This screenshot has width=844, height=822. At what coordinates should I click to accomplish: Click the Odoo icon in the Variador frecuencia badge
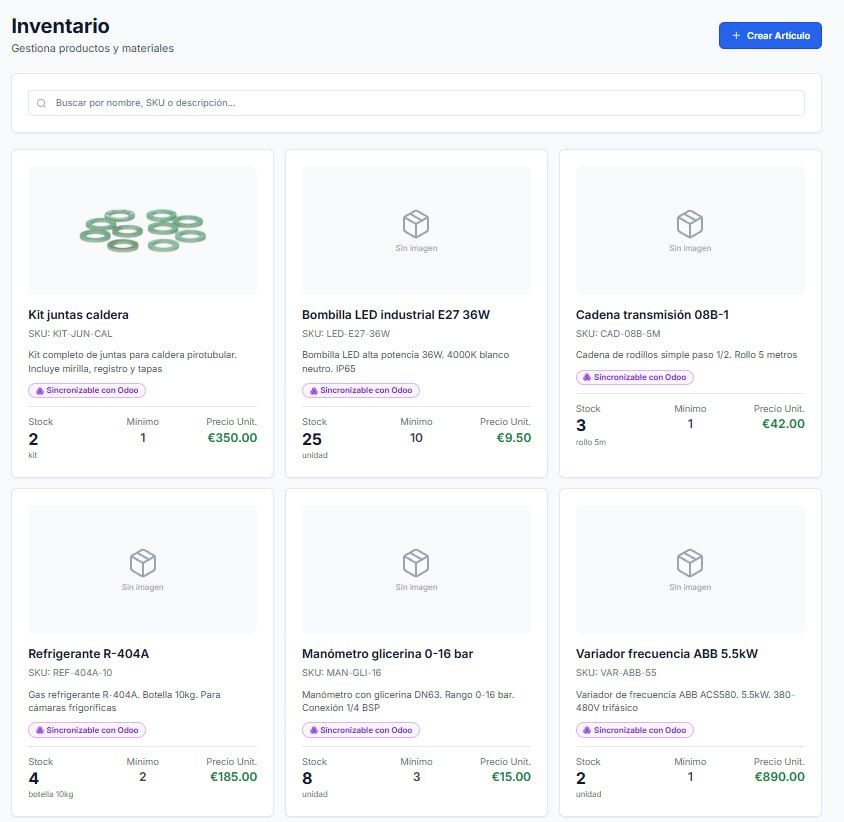click(587, 730)
